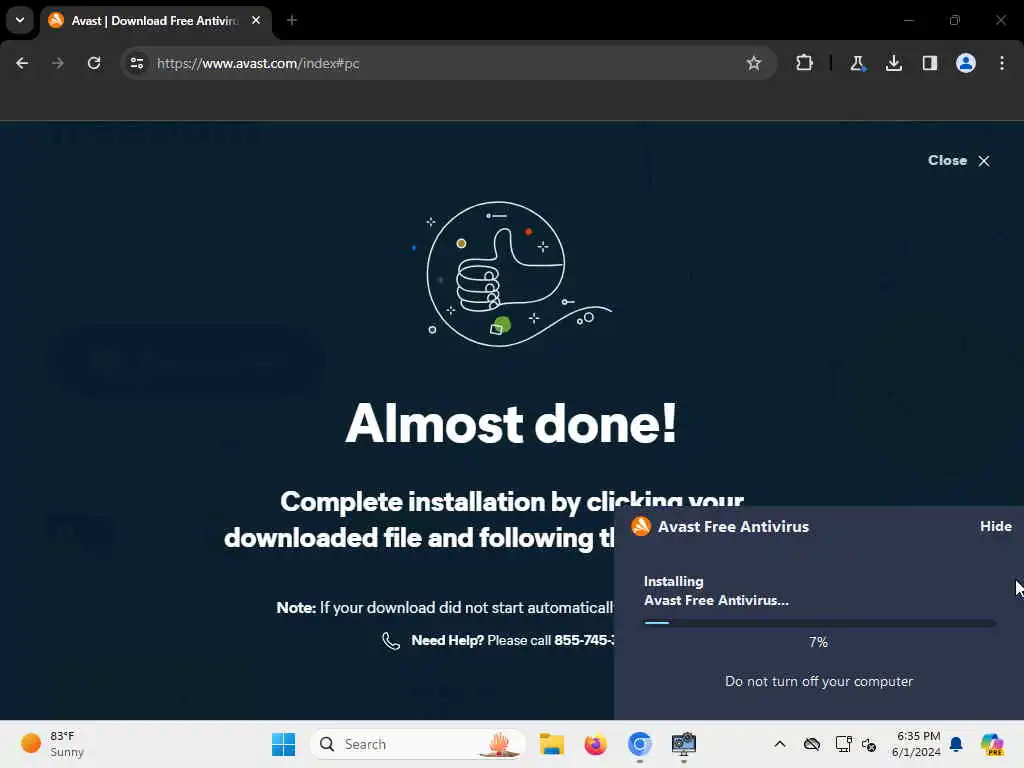Launch Firefox from the taskbar
This screenshot has height=768, width=1024.
tap(595, 744)
